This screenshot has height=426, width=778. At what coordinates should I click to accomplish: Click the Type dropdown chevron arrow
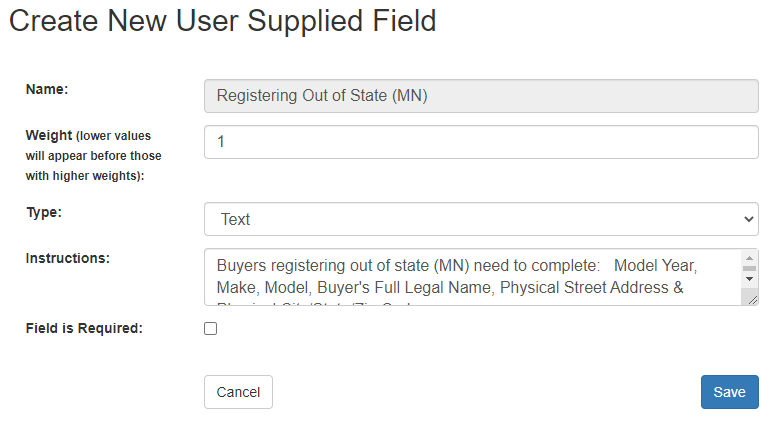[749, 219]
